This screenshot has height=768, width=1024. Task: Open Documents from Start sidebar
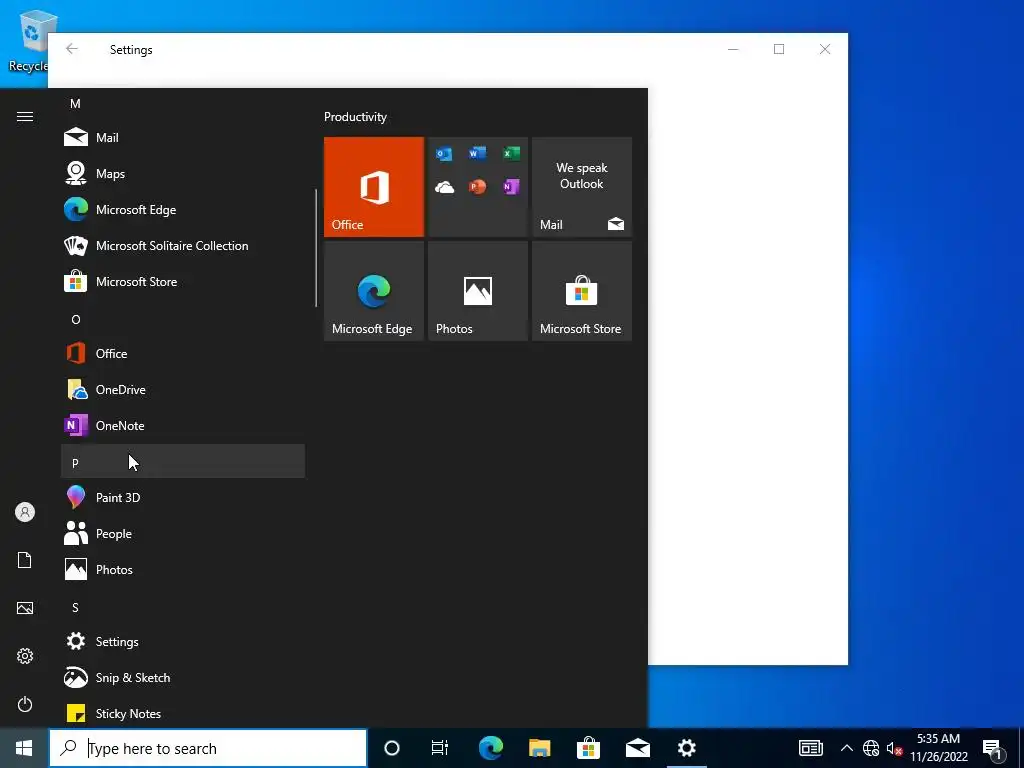(x=25, y=560)
